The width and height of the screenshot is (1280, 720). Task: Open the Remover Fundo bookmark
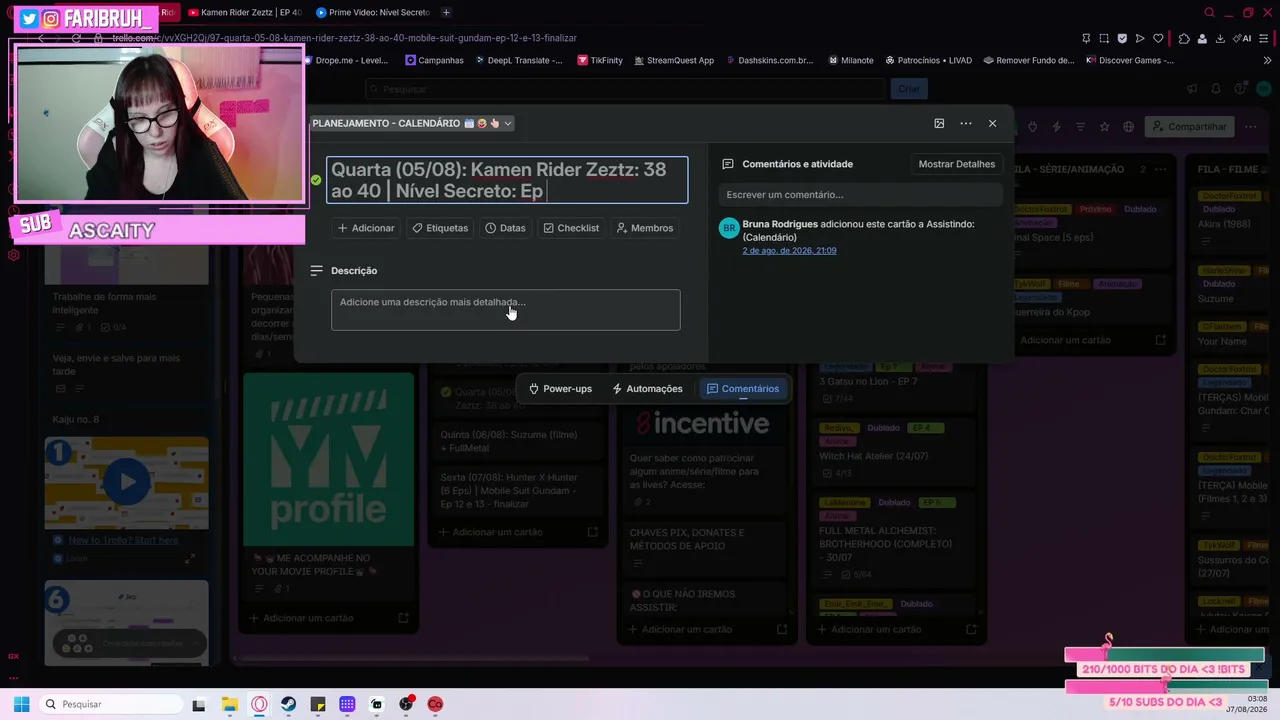1029,60
